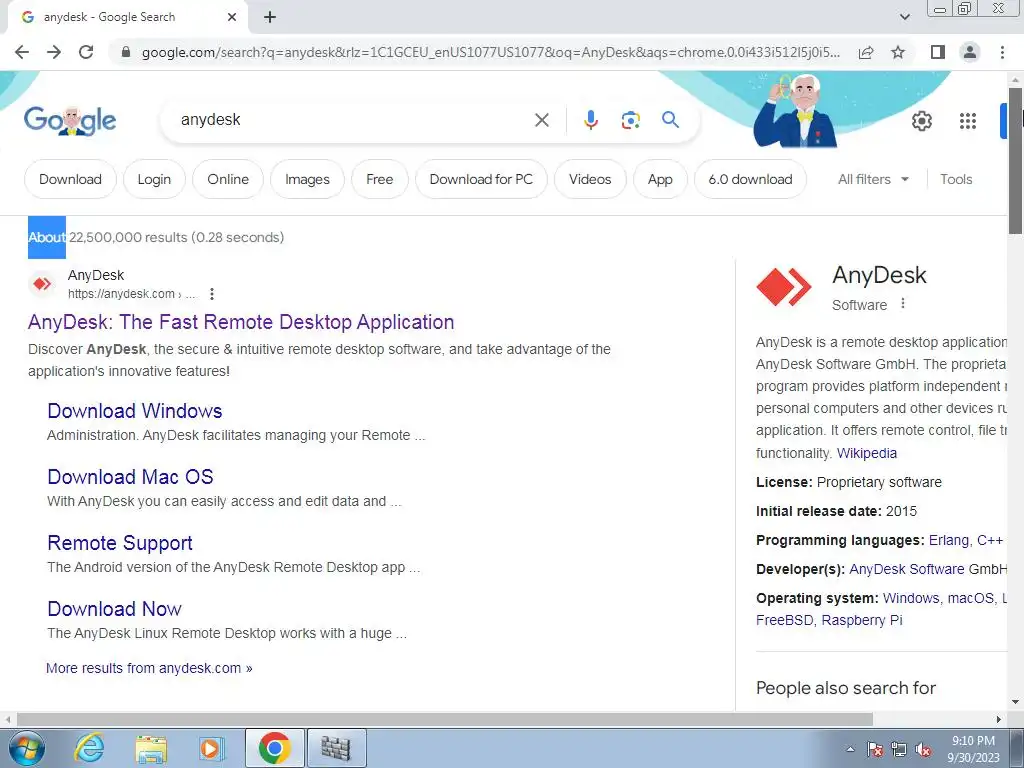
Task: Open Google quick settings gear
Action: coord(921,121)
